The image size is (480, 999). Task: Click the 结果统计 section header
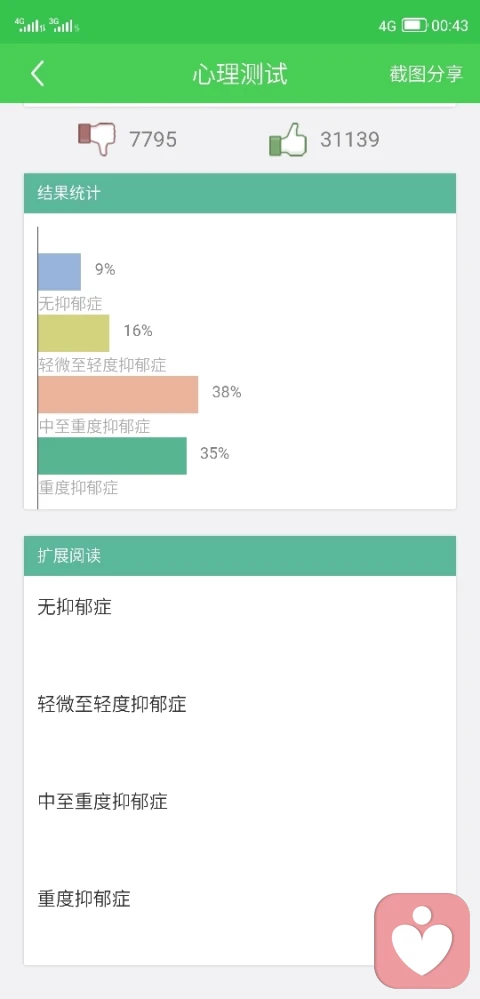pos(240,193)
